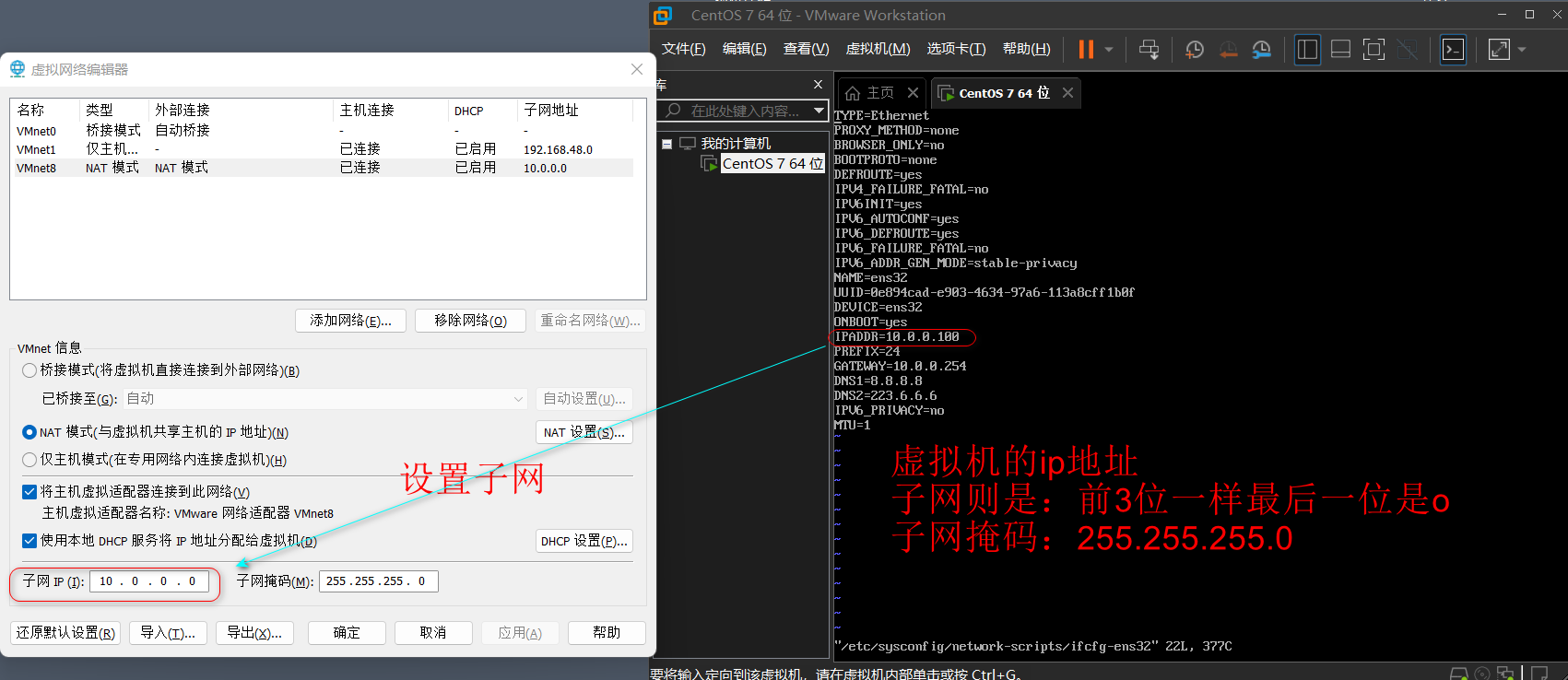Click the 子网地址 column header

574,111
